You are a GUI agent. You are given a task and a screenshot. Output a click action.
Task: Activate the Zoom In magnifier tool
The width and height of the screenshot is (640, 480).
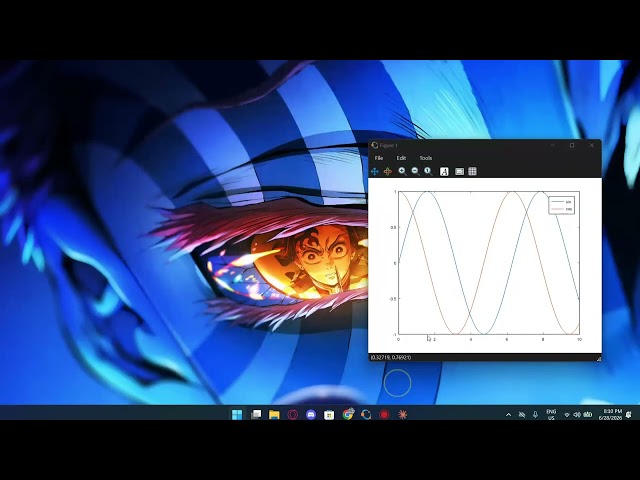(x=402, y=171)
